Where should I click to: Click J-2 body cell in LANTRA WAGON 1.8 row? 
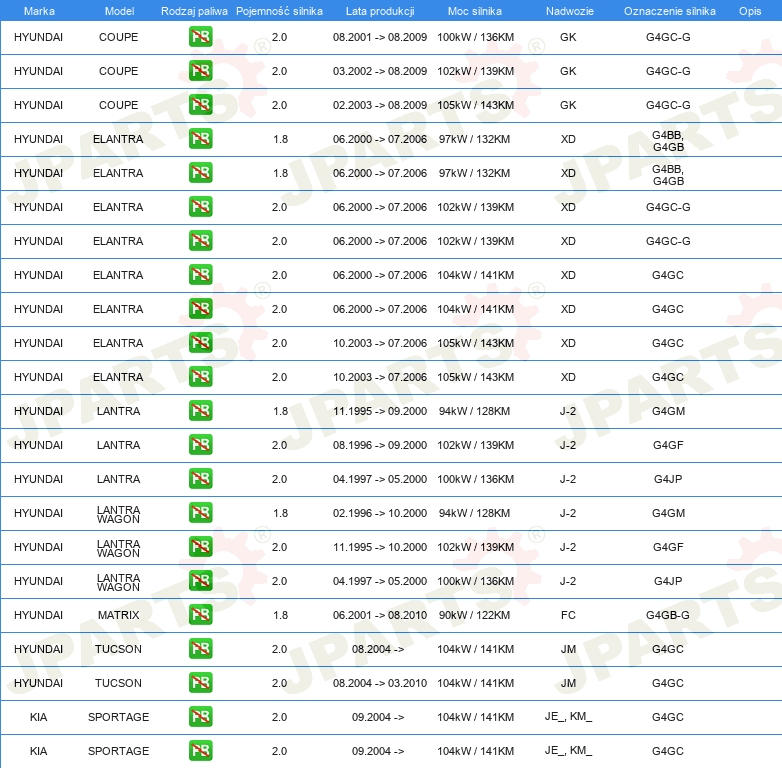[x=568, y=513]
